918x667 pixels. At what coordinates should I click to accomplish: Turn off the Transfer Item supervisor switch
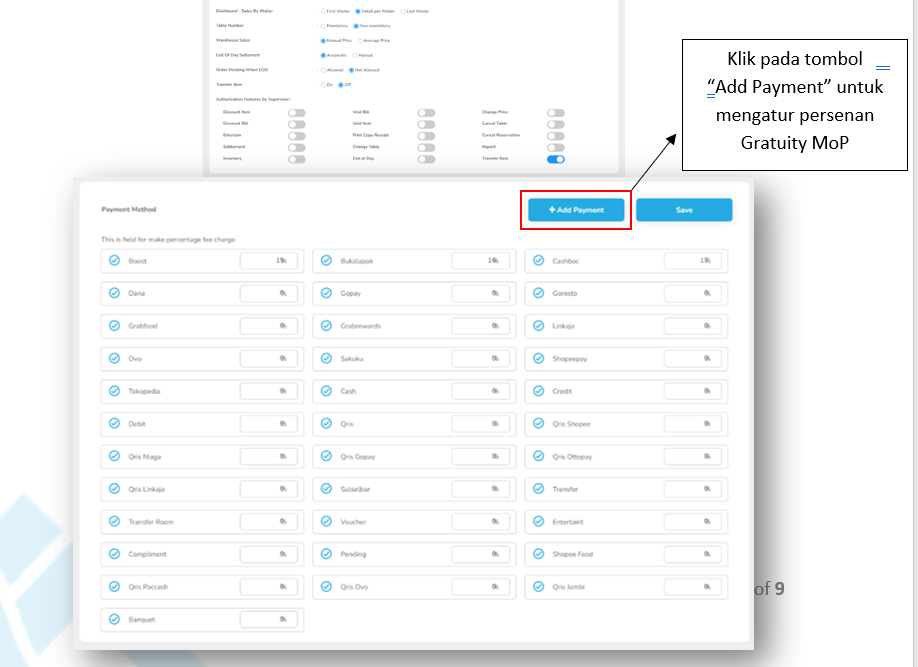tap(556, 158)
